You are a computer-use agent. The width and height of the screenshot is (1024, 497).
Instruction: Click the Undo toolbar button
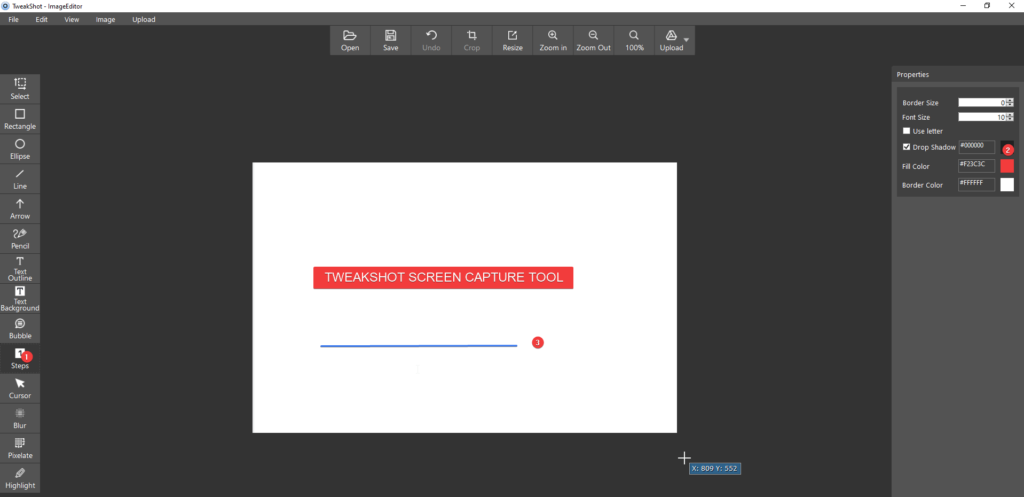tap(431, 40)
